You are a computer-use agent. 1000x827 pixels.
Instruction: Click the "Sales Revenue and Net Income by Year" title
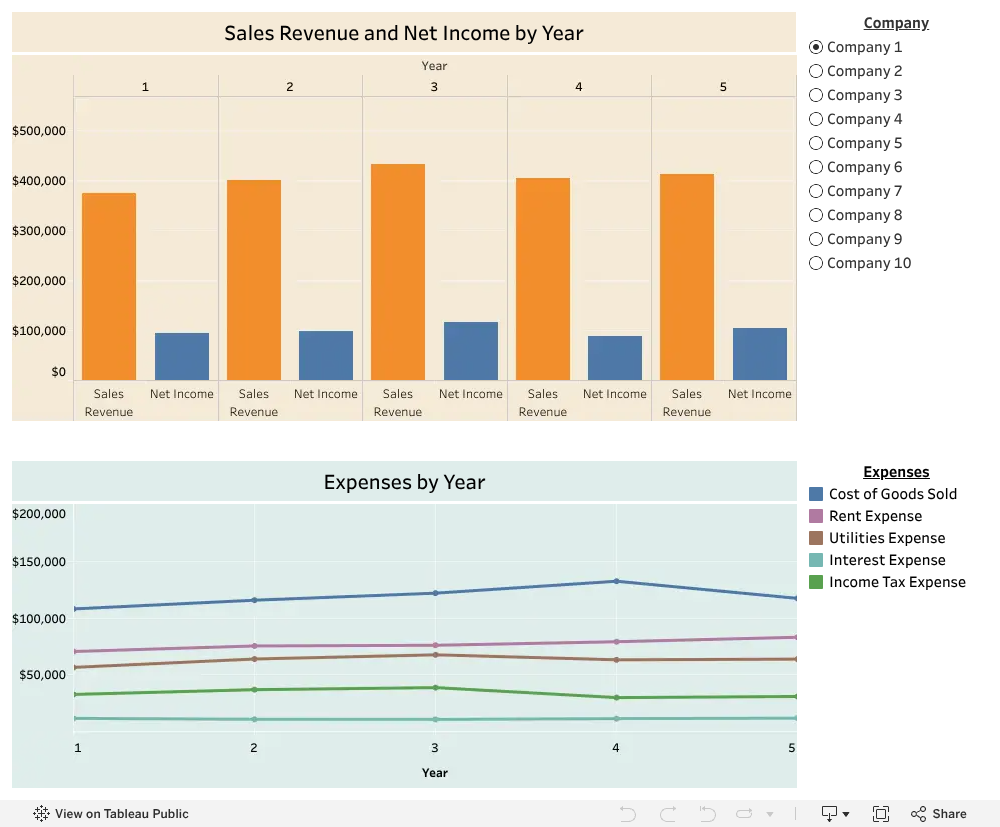pyautogui.click(x=404, y=33)
